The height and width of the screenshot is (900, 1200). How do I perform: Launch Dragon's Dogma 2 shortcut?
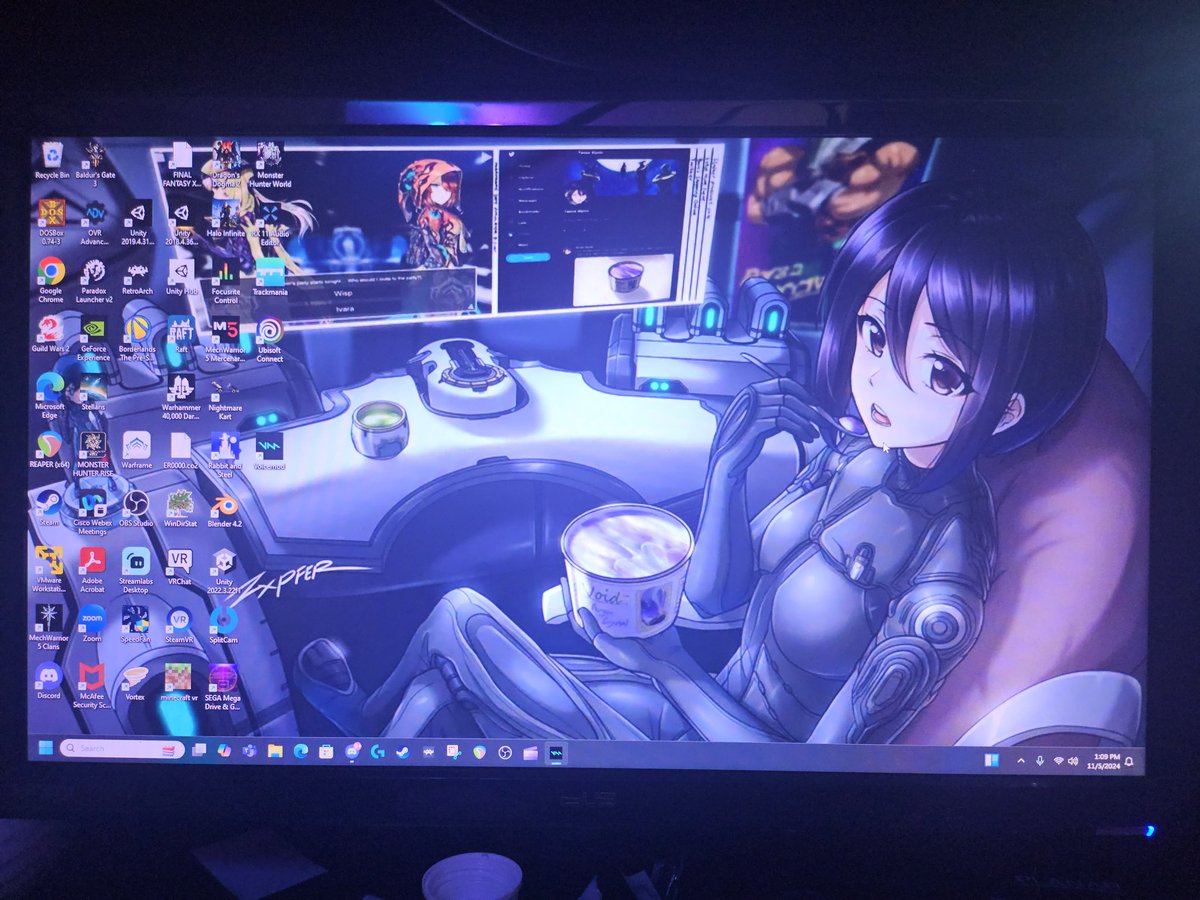(x=225, y=165)
